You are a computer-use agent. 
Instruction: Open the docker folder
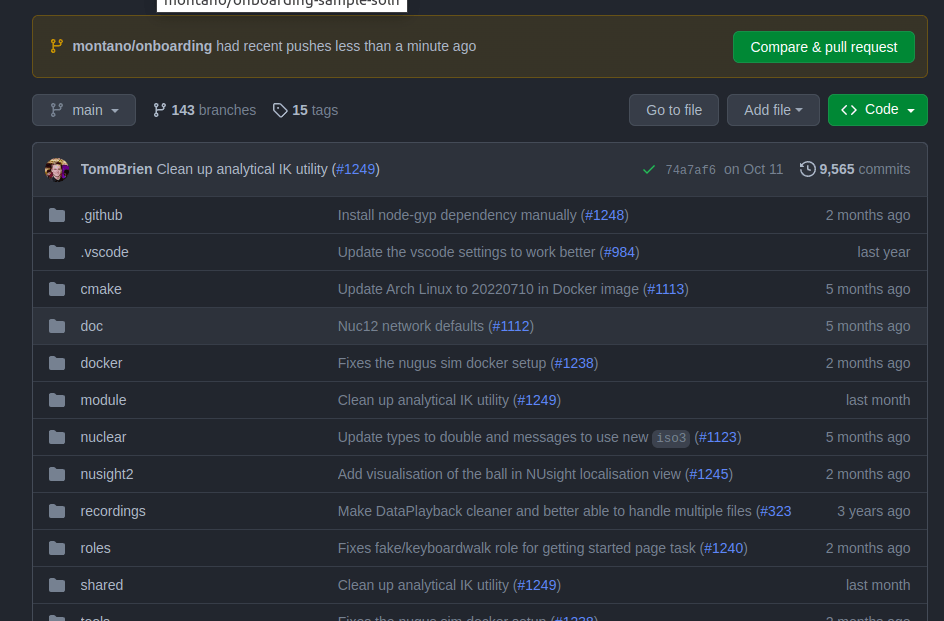101,363
